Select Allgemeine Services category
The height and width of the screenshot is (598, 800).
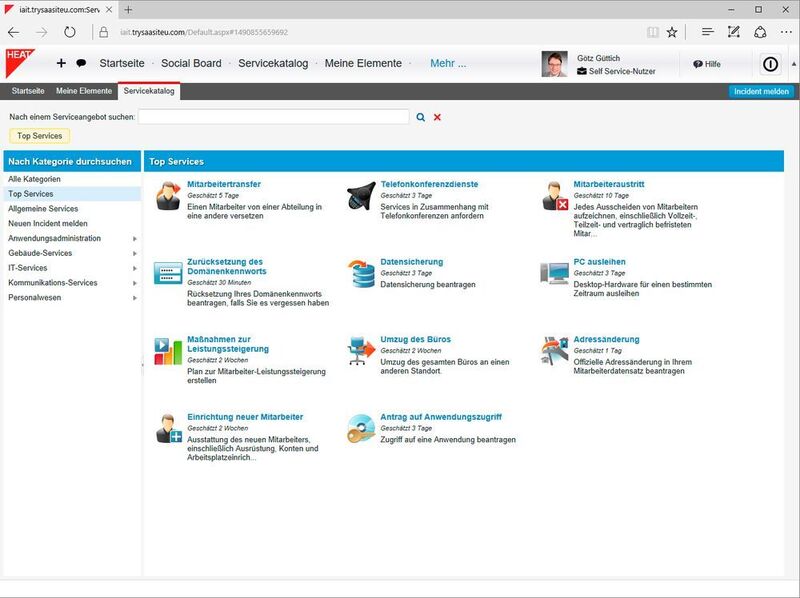click(71, 209)
